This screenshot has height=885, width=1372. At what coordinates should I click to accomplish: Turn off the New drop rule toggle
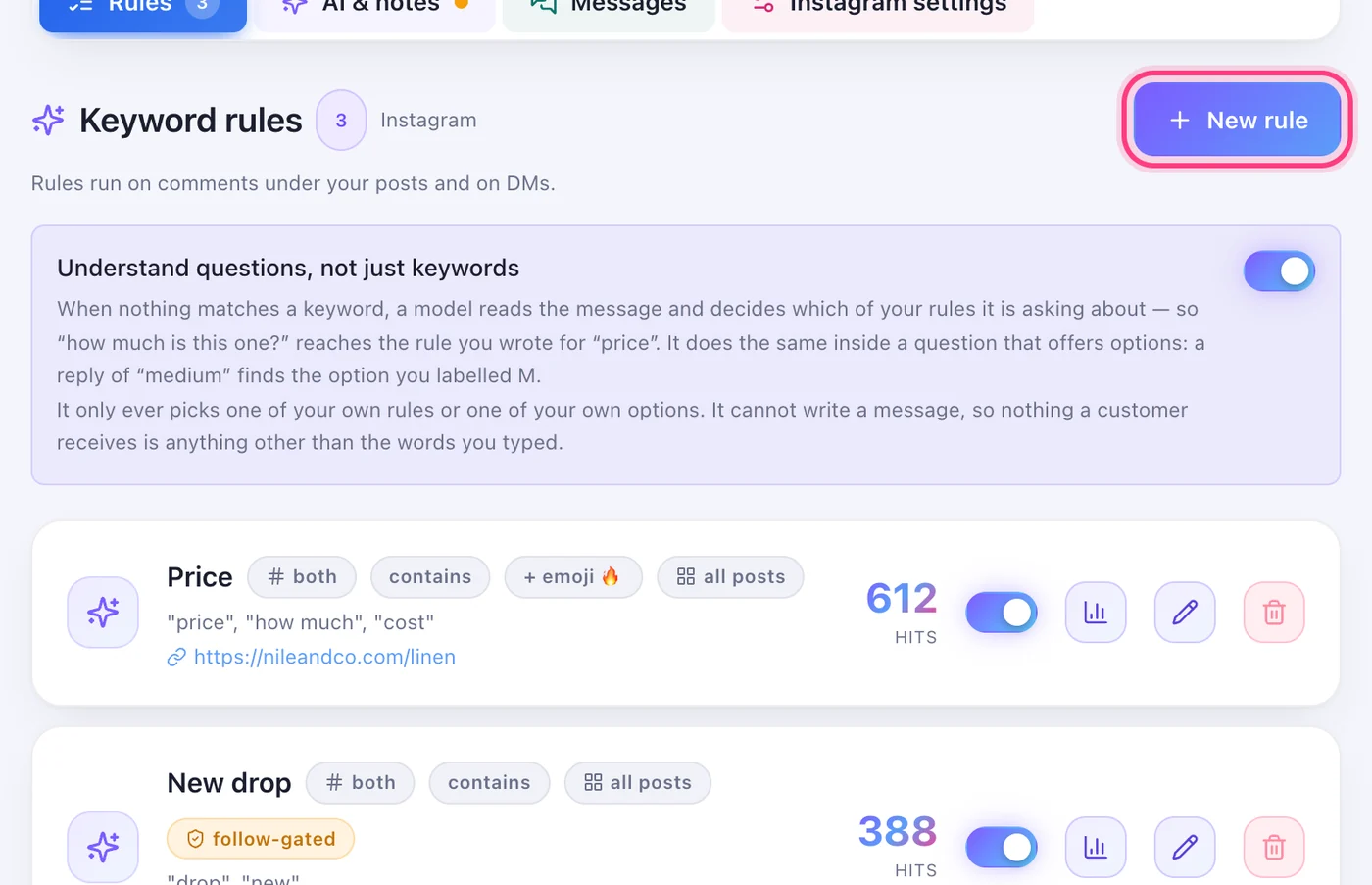pos(1002,847)
